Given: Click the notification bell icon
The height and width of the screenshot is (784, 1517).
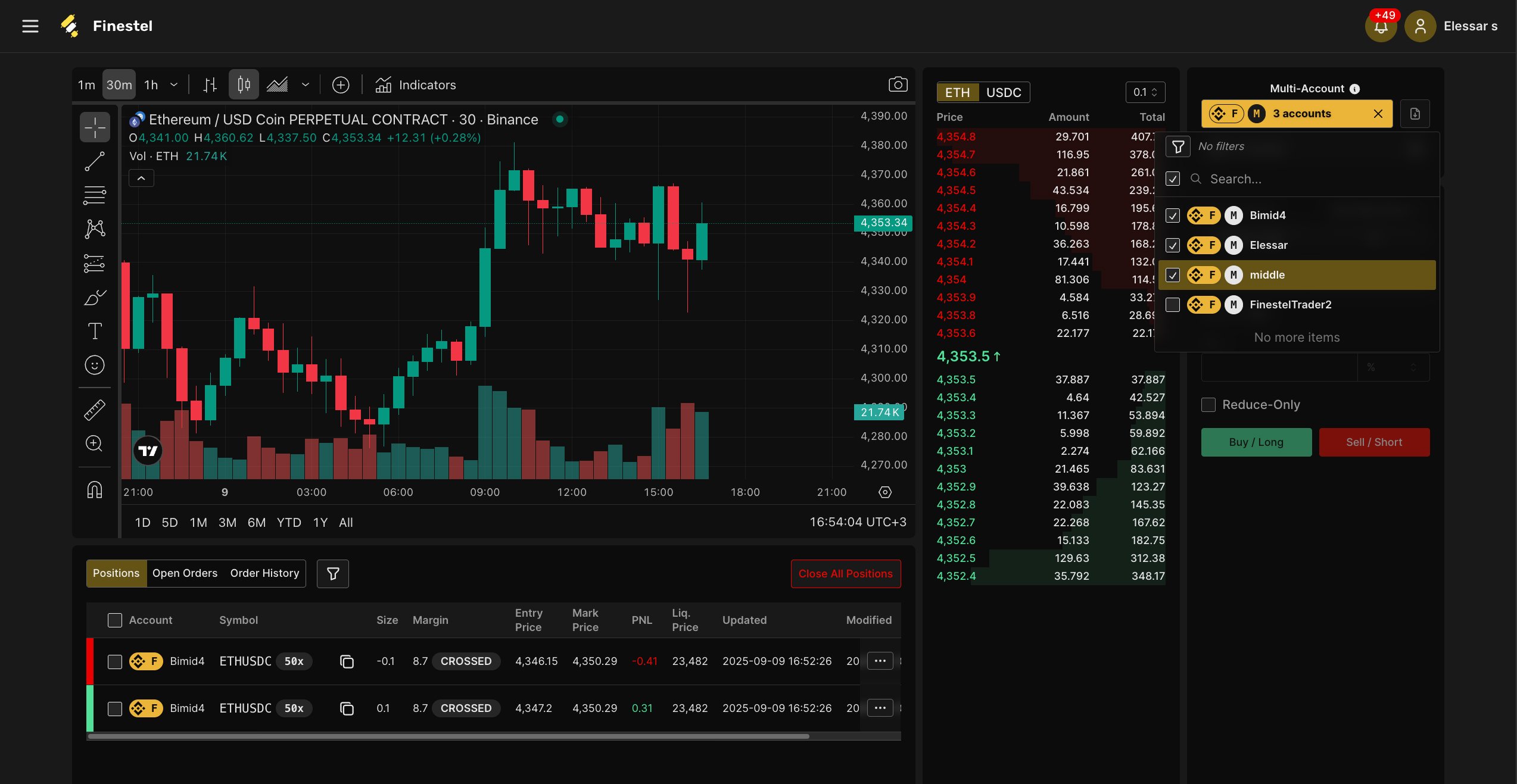Looking at the screenshot, I should [x=1381, y=27].
